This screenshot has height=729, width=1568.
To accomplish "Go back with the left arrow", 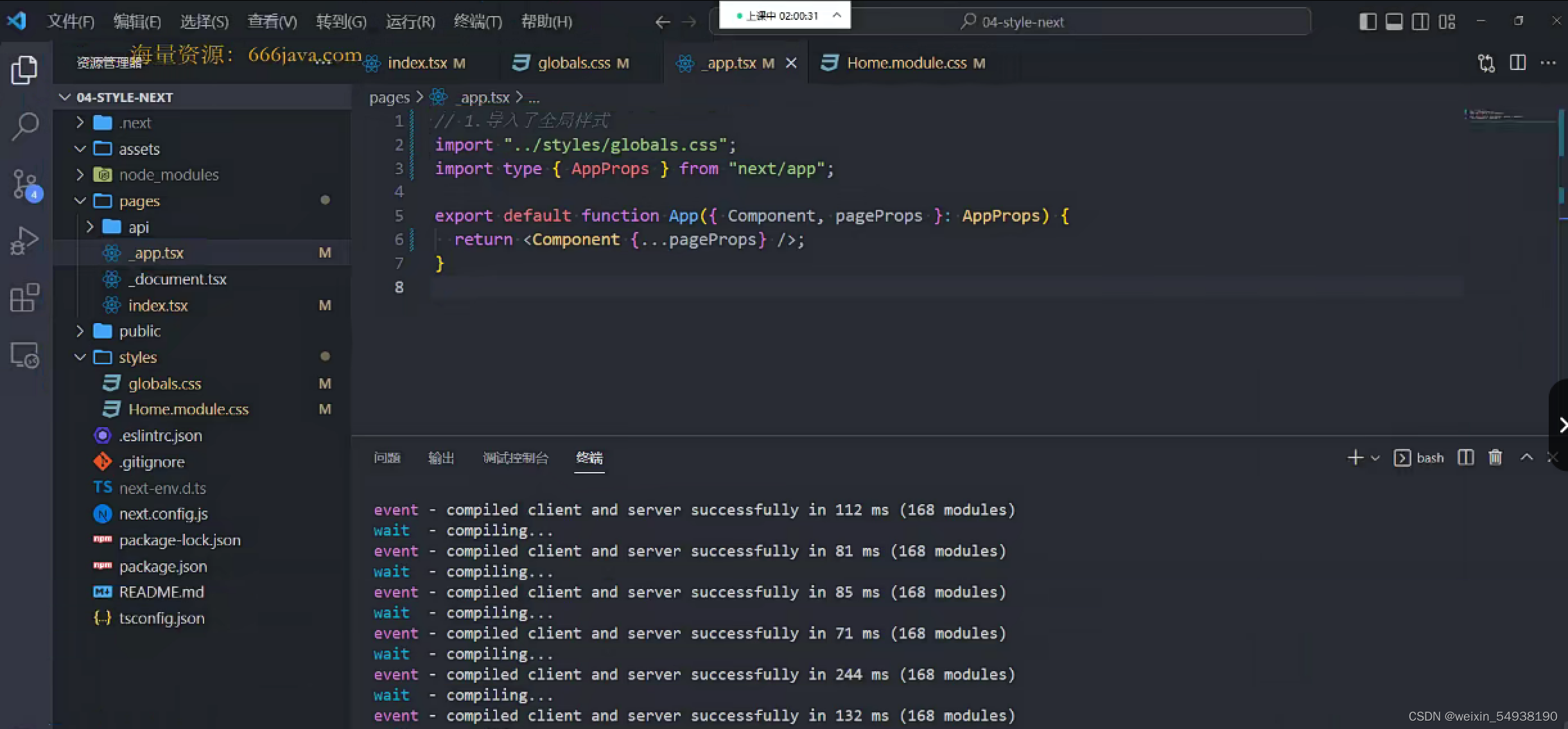I will (x=663, y=22).
